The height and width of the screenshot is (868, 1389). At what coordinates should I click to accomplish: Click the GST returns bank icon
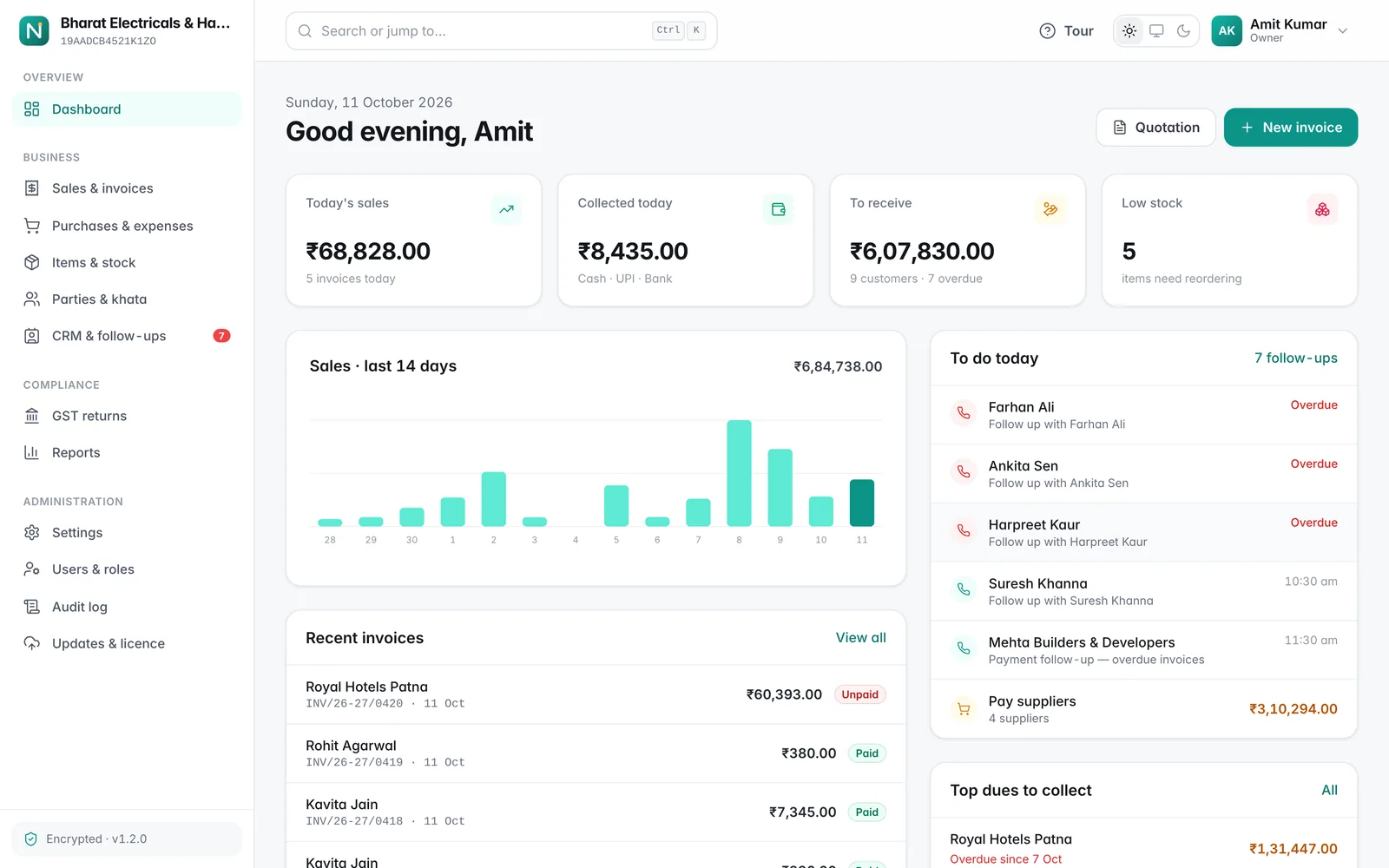click(32, 416)
